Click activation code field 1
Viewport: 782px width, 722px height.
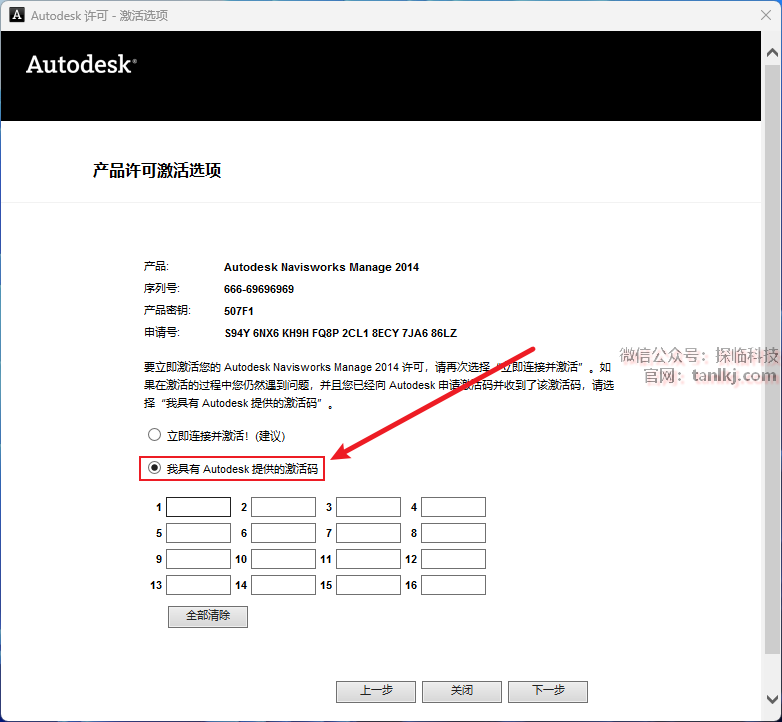198,507
